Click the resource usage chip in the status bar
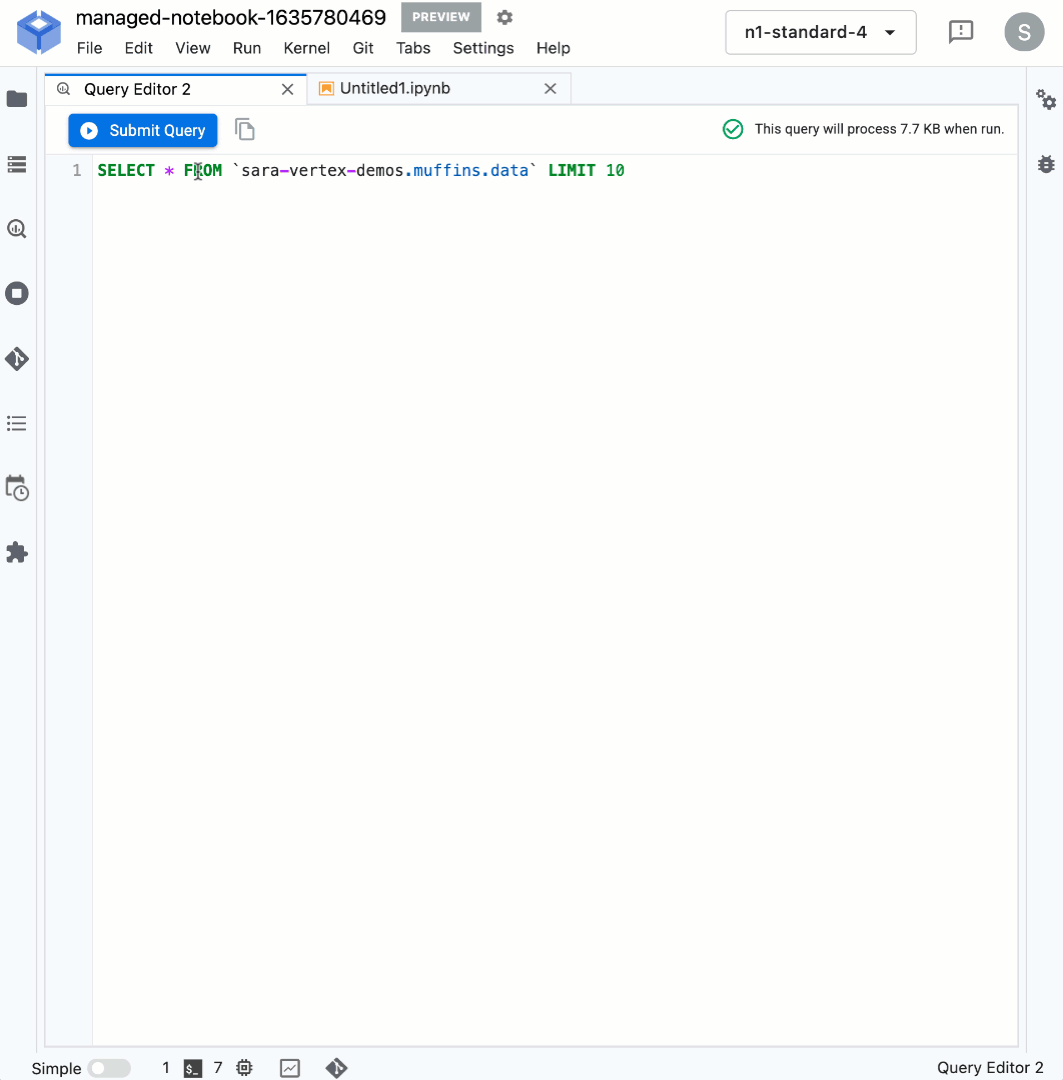Screen dimensions: 1063x1080 tap(289, 1068)
